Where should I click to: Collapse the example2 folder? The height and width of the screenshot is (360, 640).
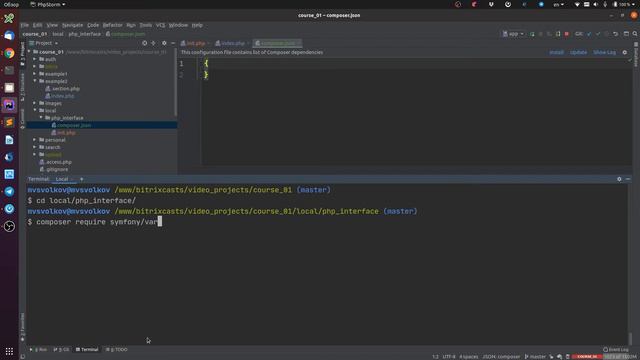click(x=35, y=81)
